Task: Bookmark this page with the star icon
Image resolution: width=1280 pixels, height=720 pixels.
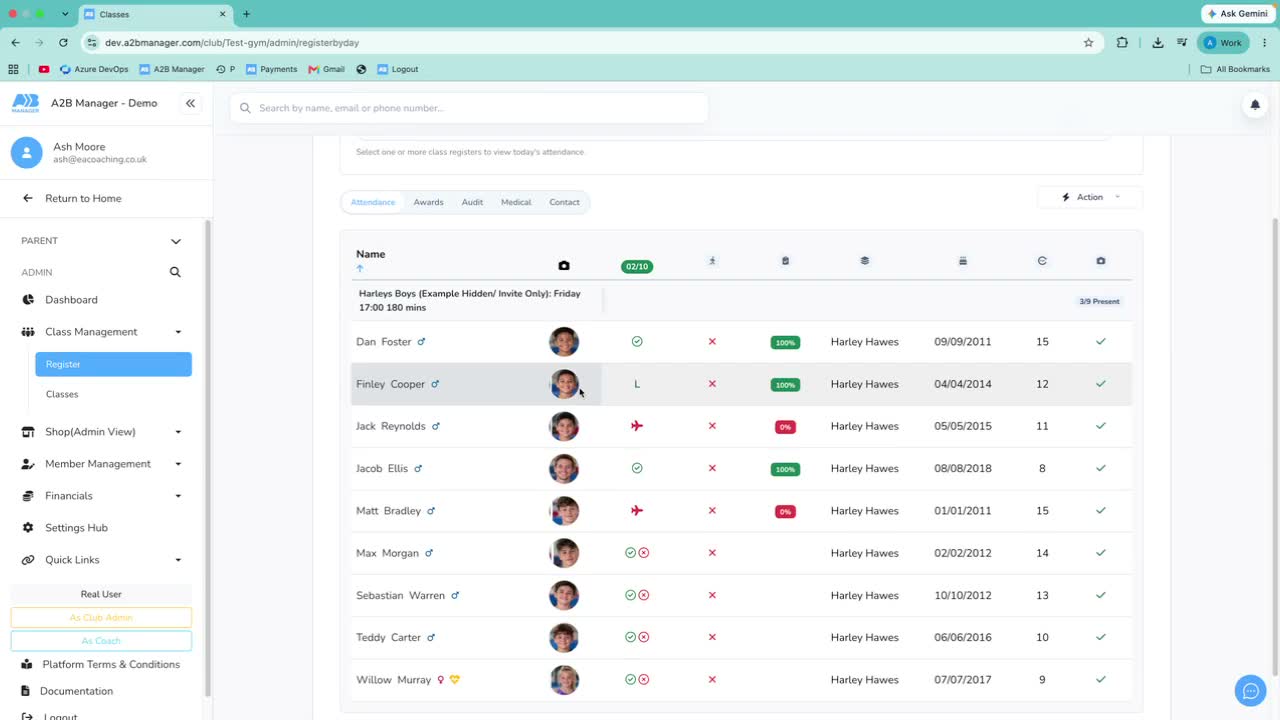Action: 1088,43
